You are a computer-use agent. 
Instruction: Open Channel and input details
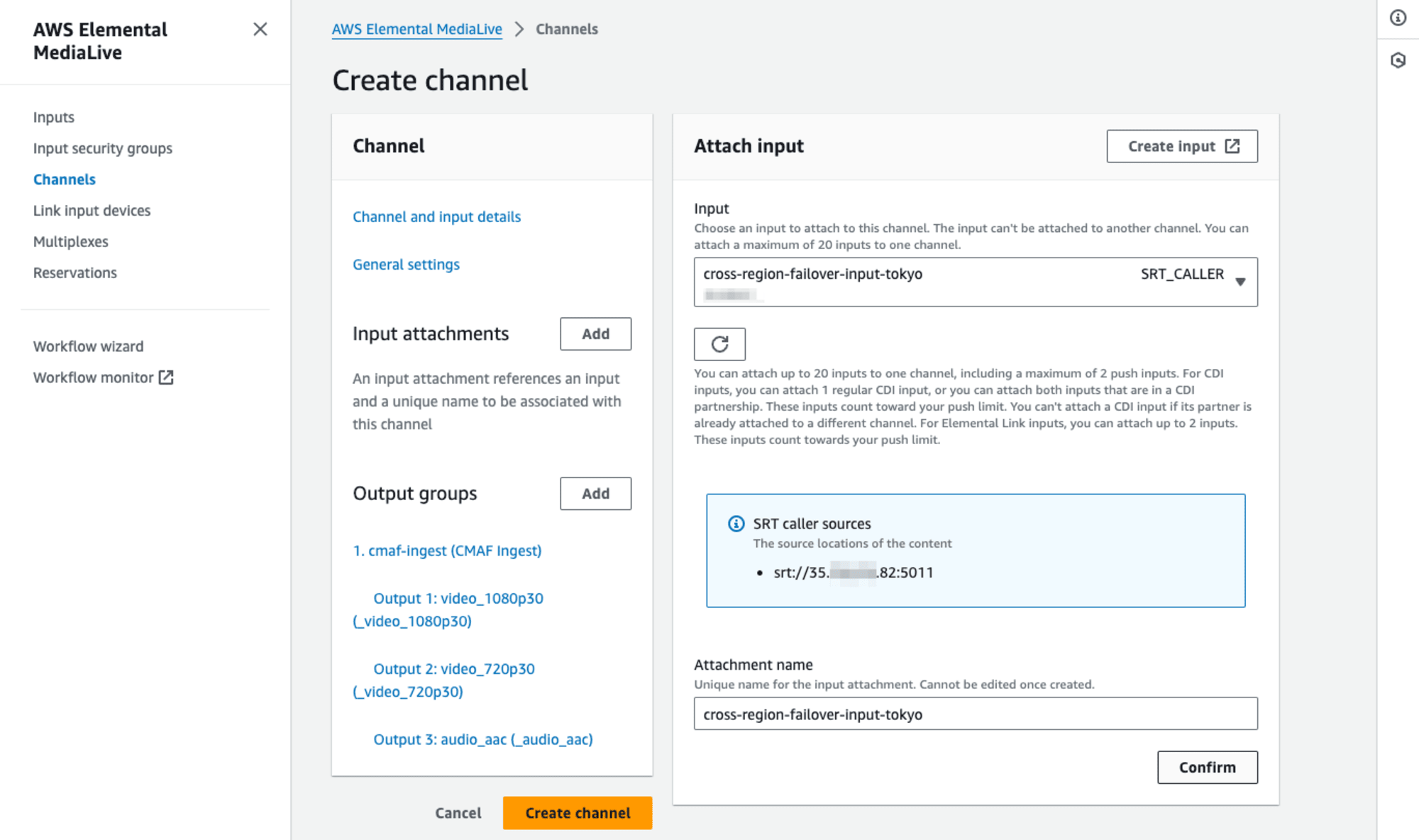pyautogui.click(x=437, y=217)
